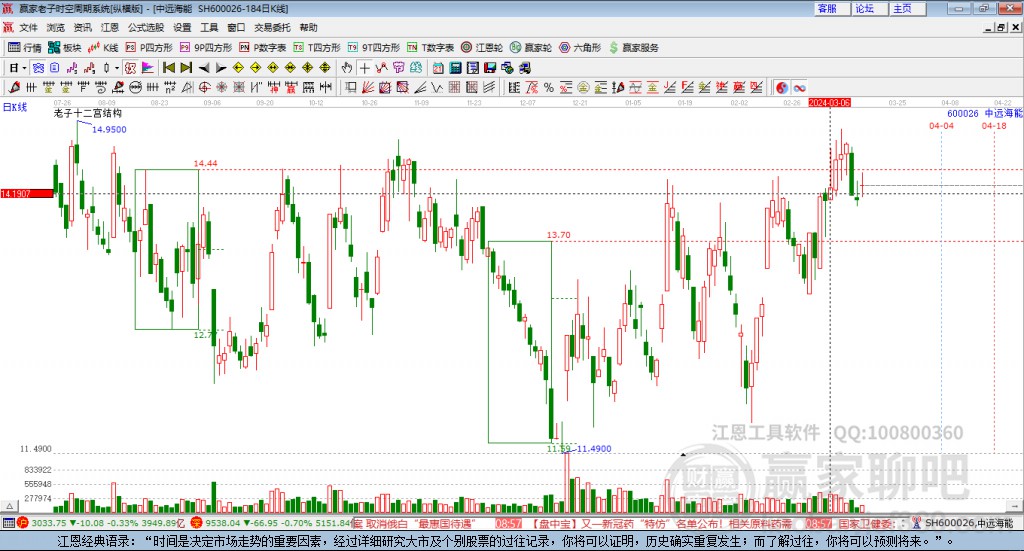Click the purple 节 solar-term icon
This screenshot has width=1024, height=551.
click(398, 68)
